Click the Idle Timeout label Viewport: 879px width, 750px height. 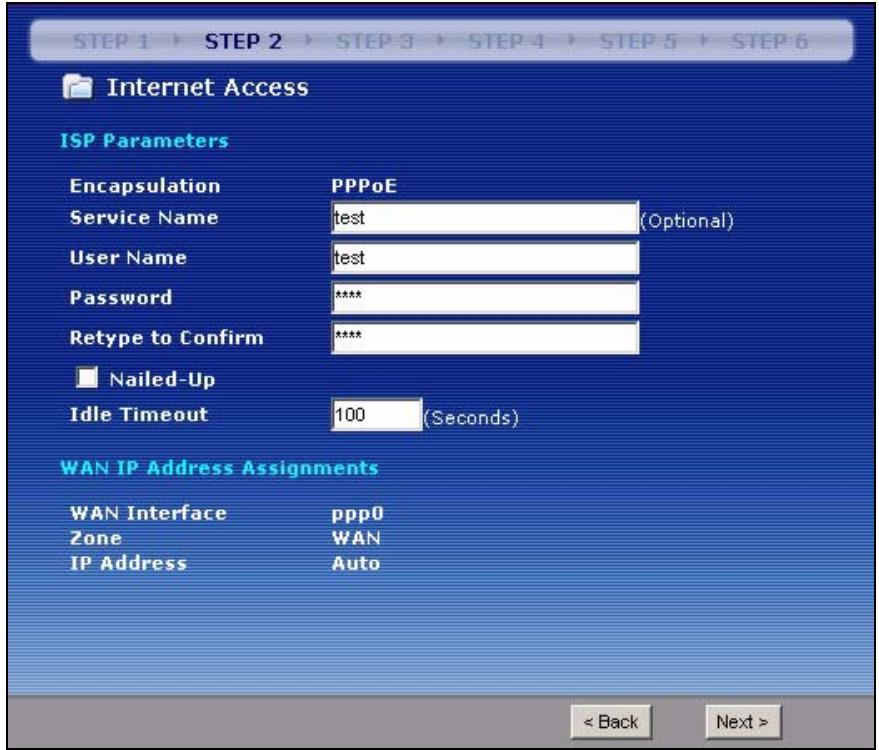138,414
